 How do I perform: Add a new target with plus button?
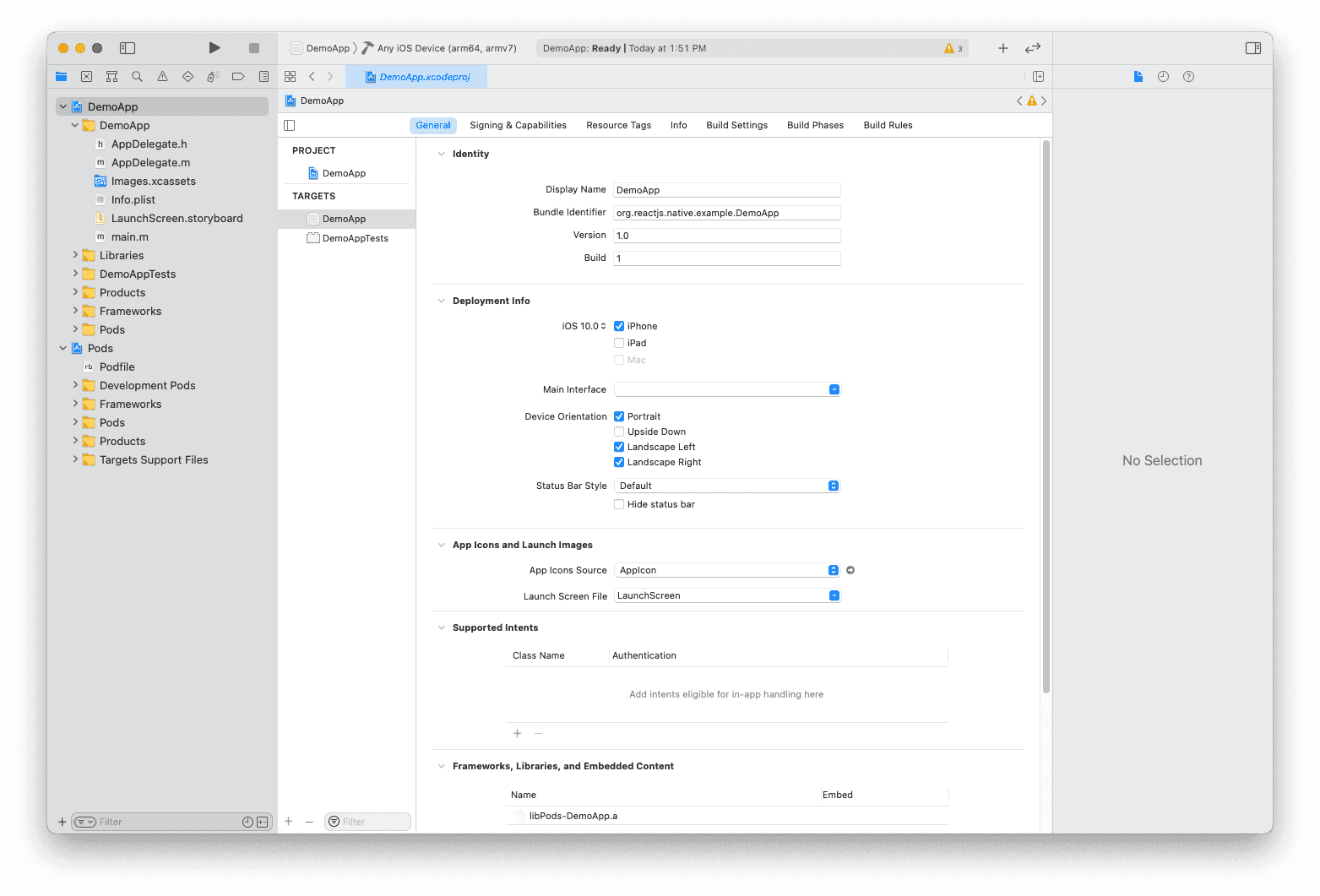coord(289,822)
